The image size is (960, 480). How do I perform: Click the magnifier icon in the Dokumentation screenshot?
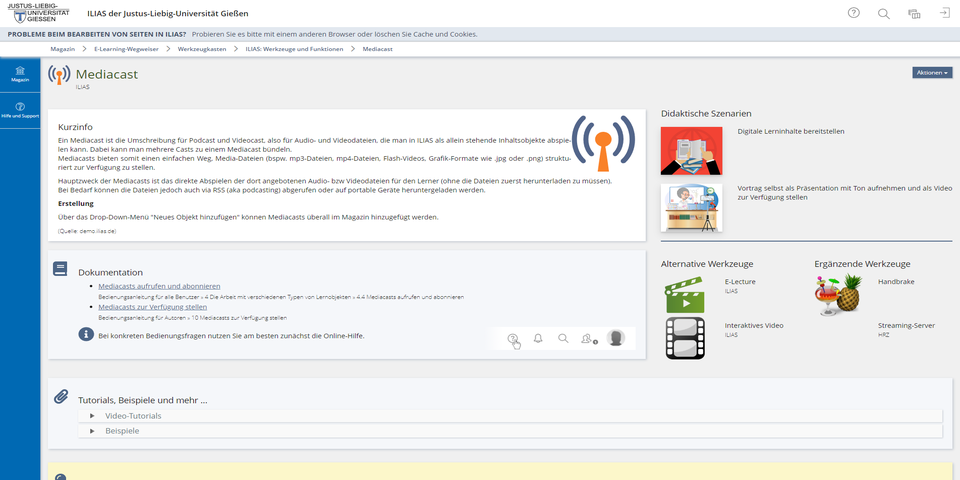(563, 338)
